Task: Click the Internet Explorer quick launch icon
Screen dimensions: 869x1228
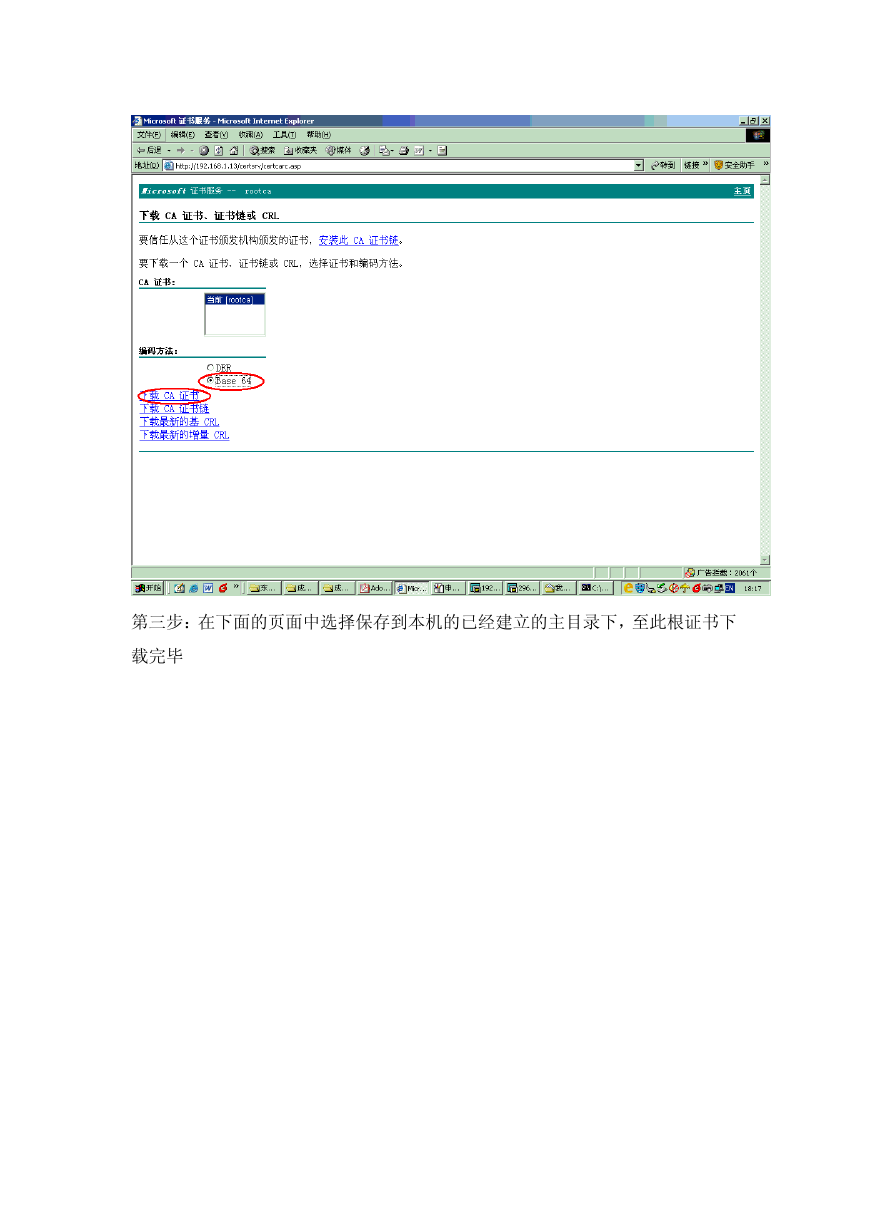Action: 193,588
